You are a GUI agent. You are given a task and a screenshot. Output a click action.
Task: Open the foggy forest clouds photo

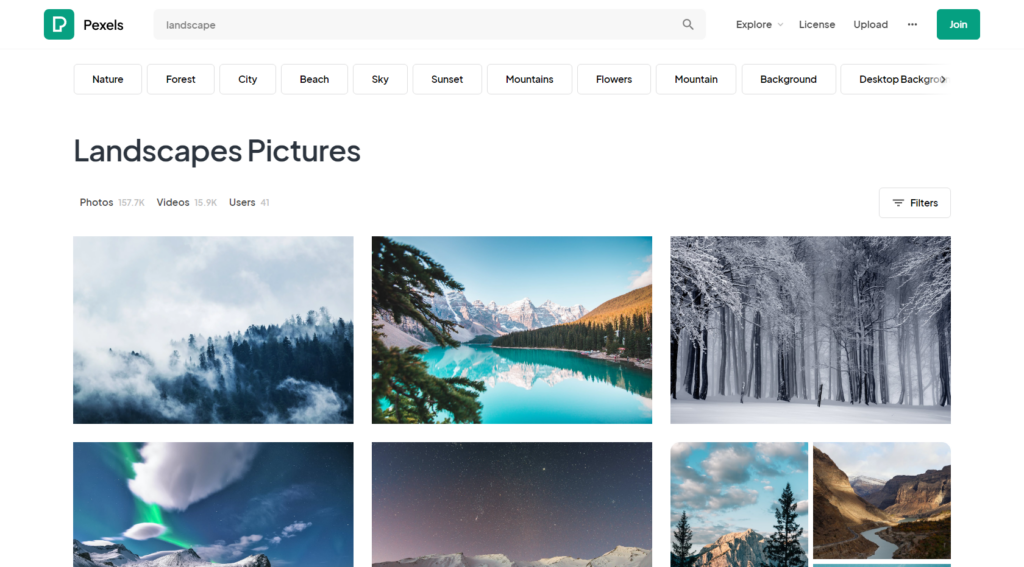click(x=213, y=330)
